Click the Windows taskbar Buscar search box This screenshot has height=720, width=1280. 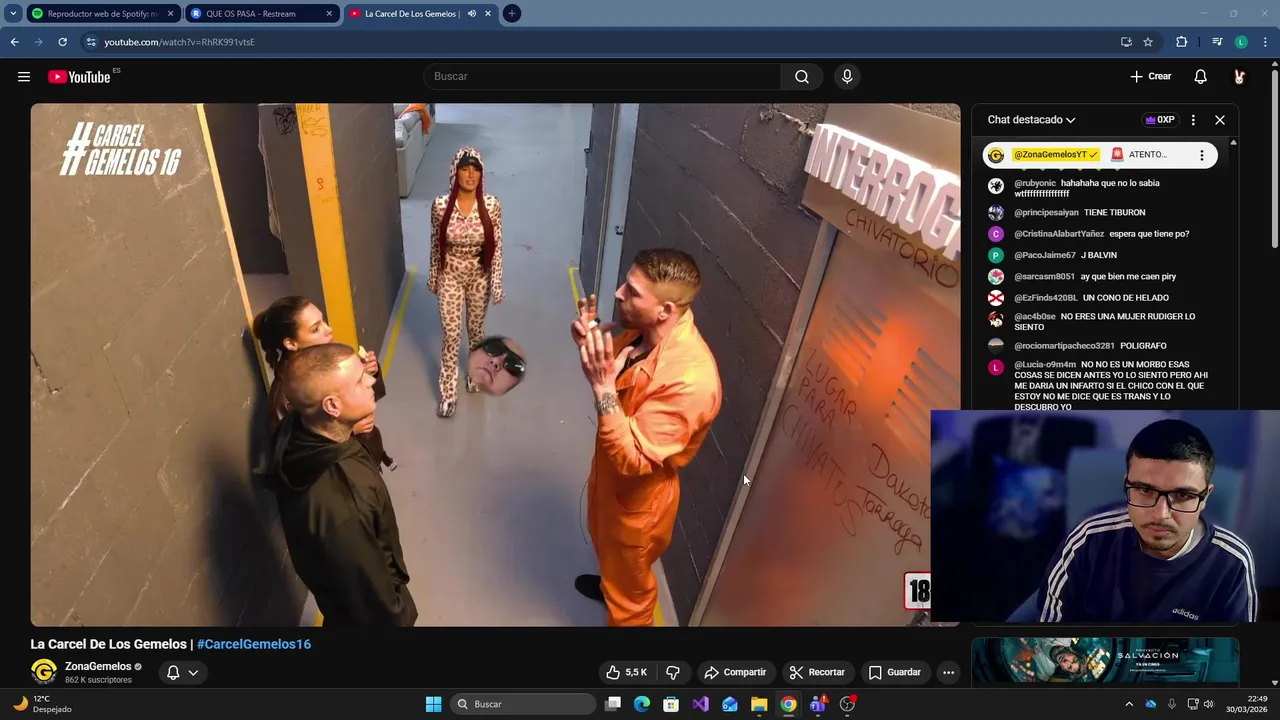(x=524, y=704)
